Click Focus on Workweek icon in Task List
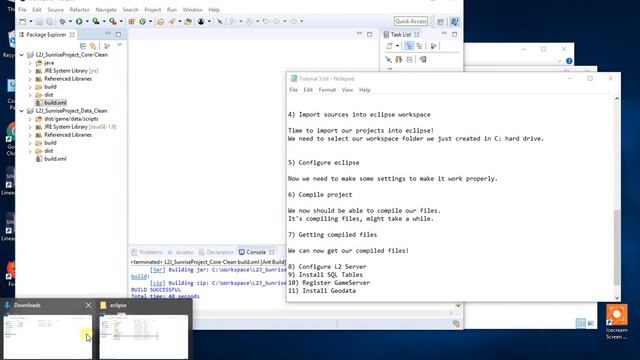Image resolution: width=640 pixels, height=360 pixels. 433,46
